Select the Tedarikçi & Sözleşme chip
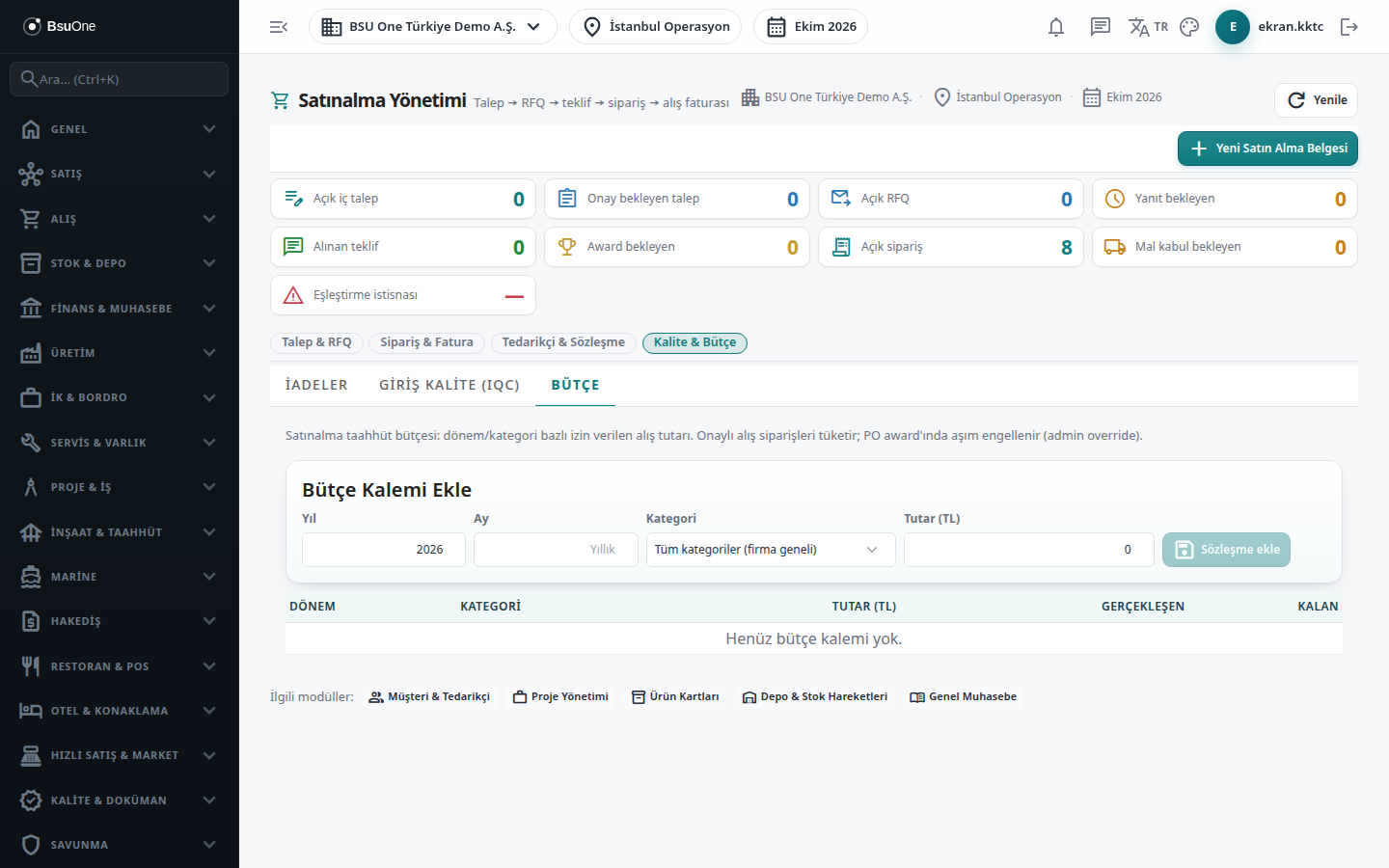 tap(563, 342)
